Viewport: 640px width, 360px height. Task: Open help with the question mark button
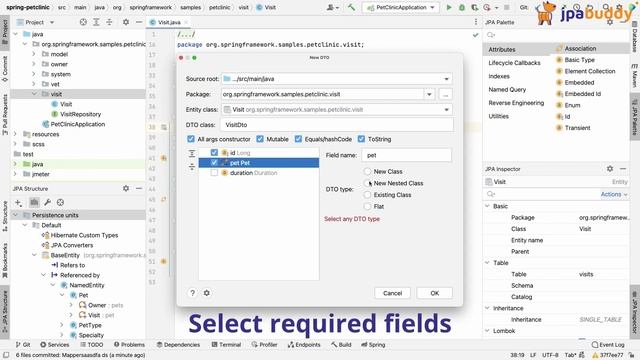[x=192, y=293]
